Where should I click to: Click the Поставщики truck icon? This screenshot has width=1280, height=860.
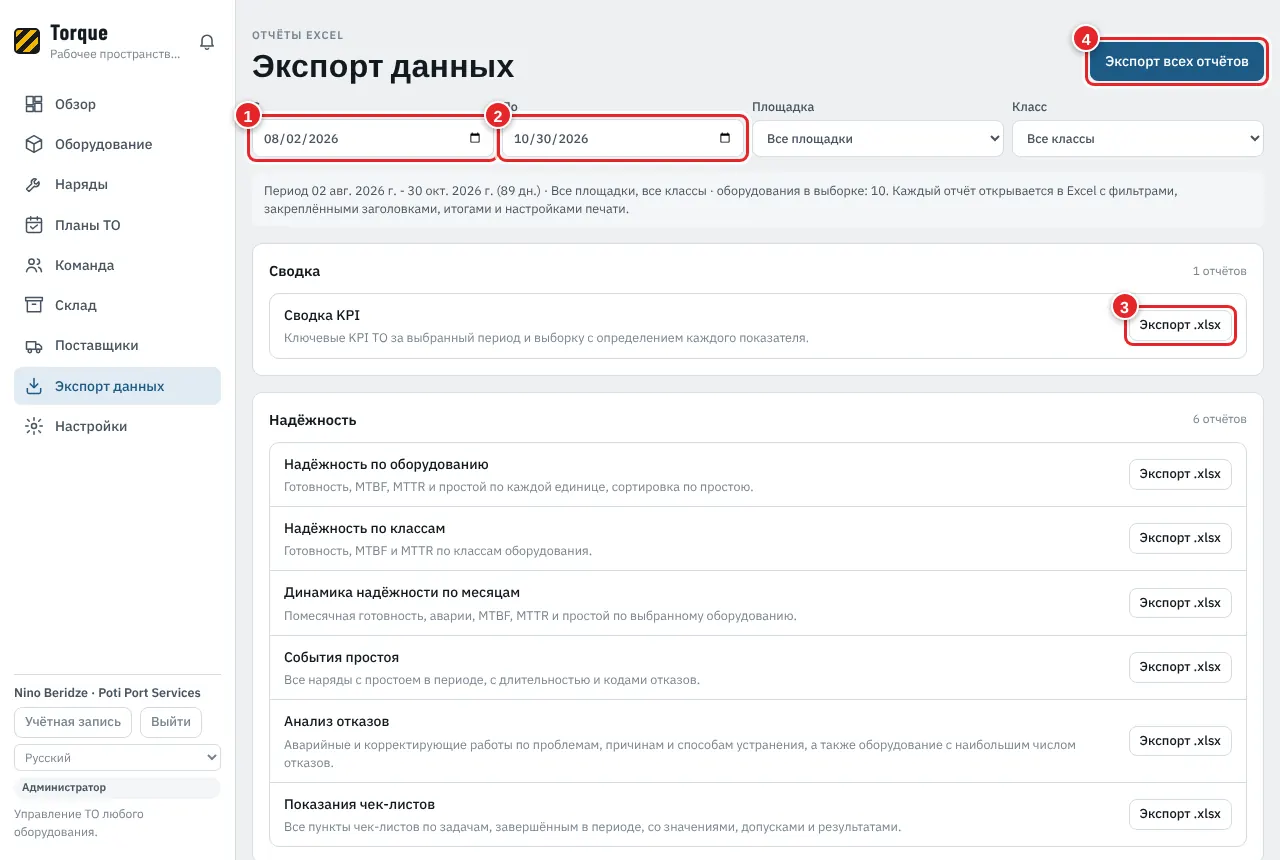coord(34,346)
